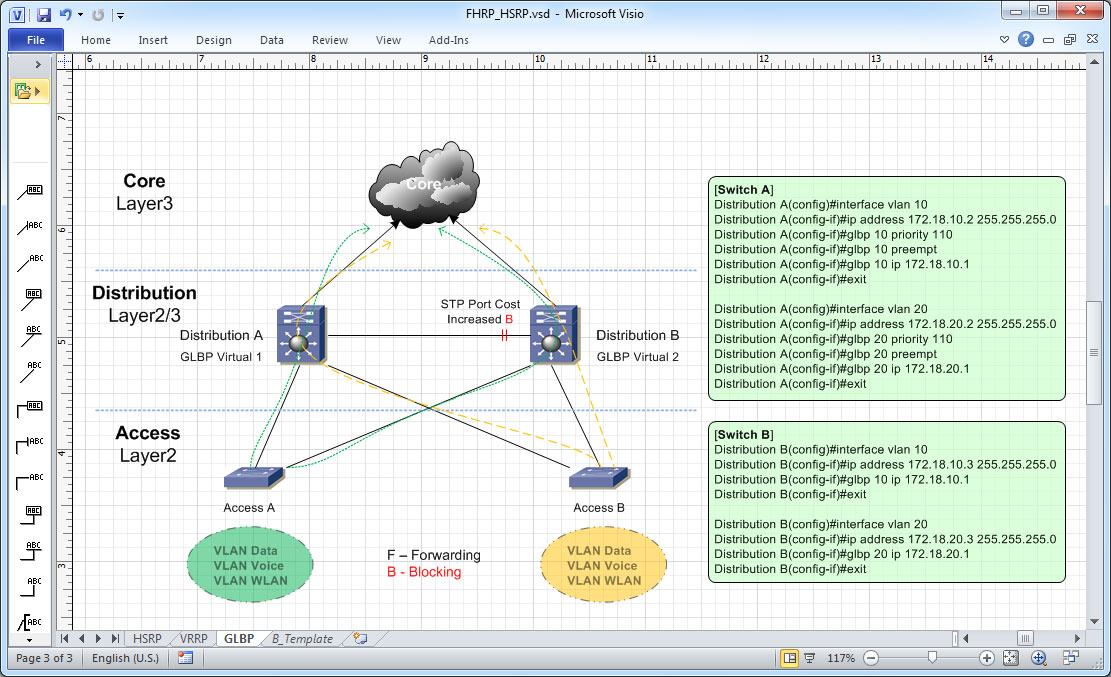Open the Redo dropdown arrow
The image size is (1111, 677).
pyautogui.click(x=79, y=14)
